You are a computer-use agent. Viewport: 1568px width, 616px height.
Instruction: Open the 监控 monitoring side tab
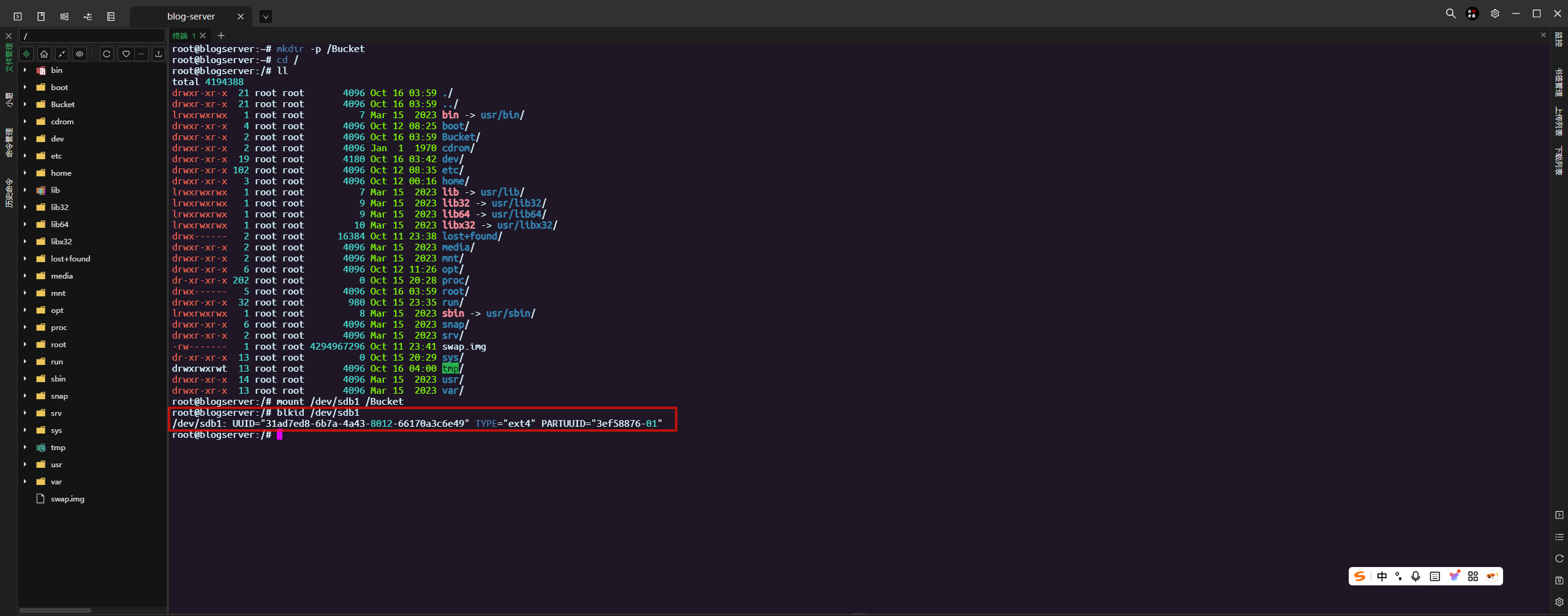pos(1559,40)
